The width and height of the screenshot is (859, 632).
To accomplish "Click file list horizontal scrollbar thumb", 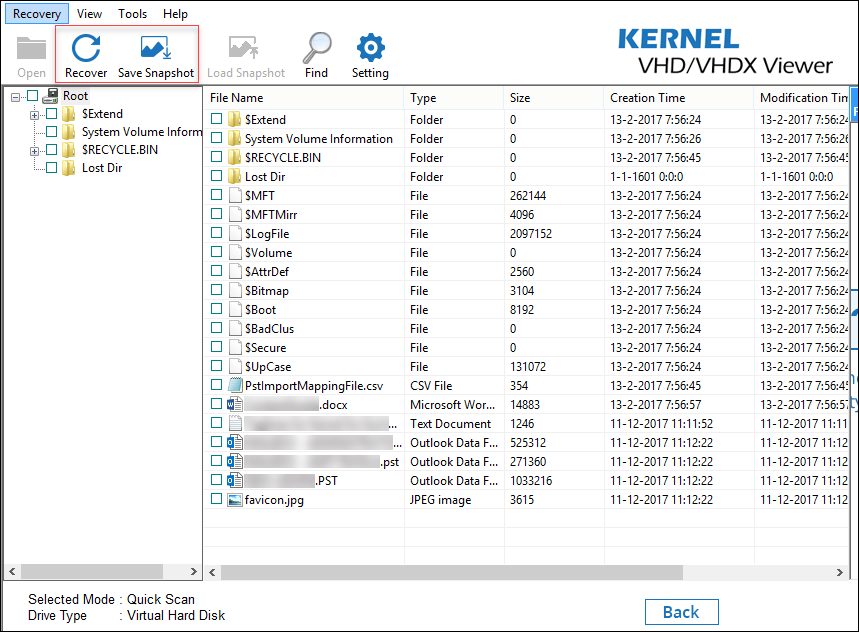I will (452, 572).
